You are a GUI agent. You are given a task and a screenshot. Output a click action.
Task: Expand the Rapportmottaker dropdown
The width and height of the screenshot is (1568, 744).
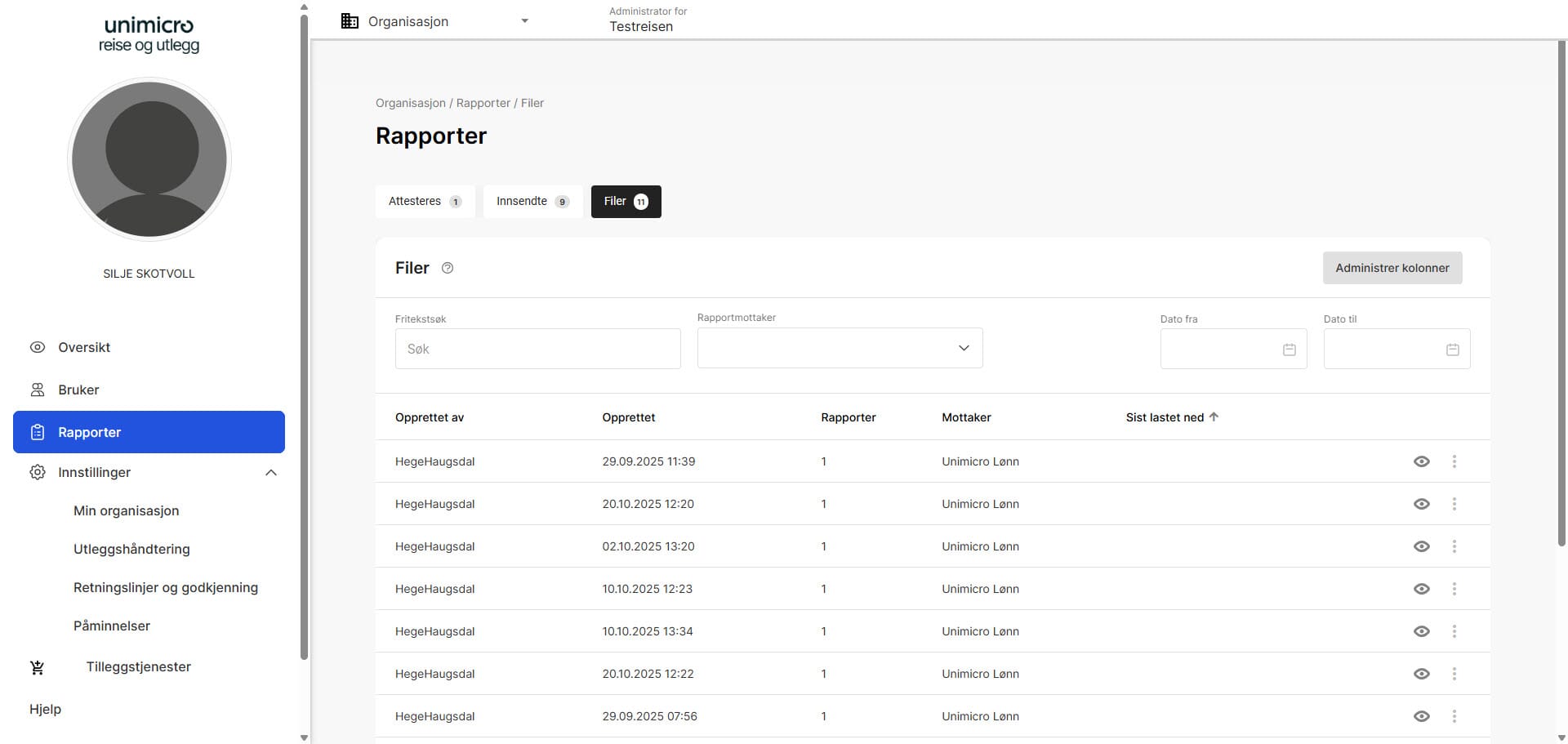pos(964,349)
